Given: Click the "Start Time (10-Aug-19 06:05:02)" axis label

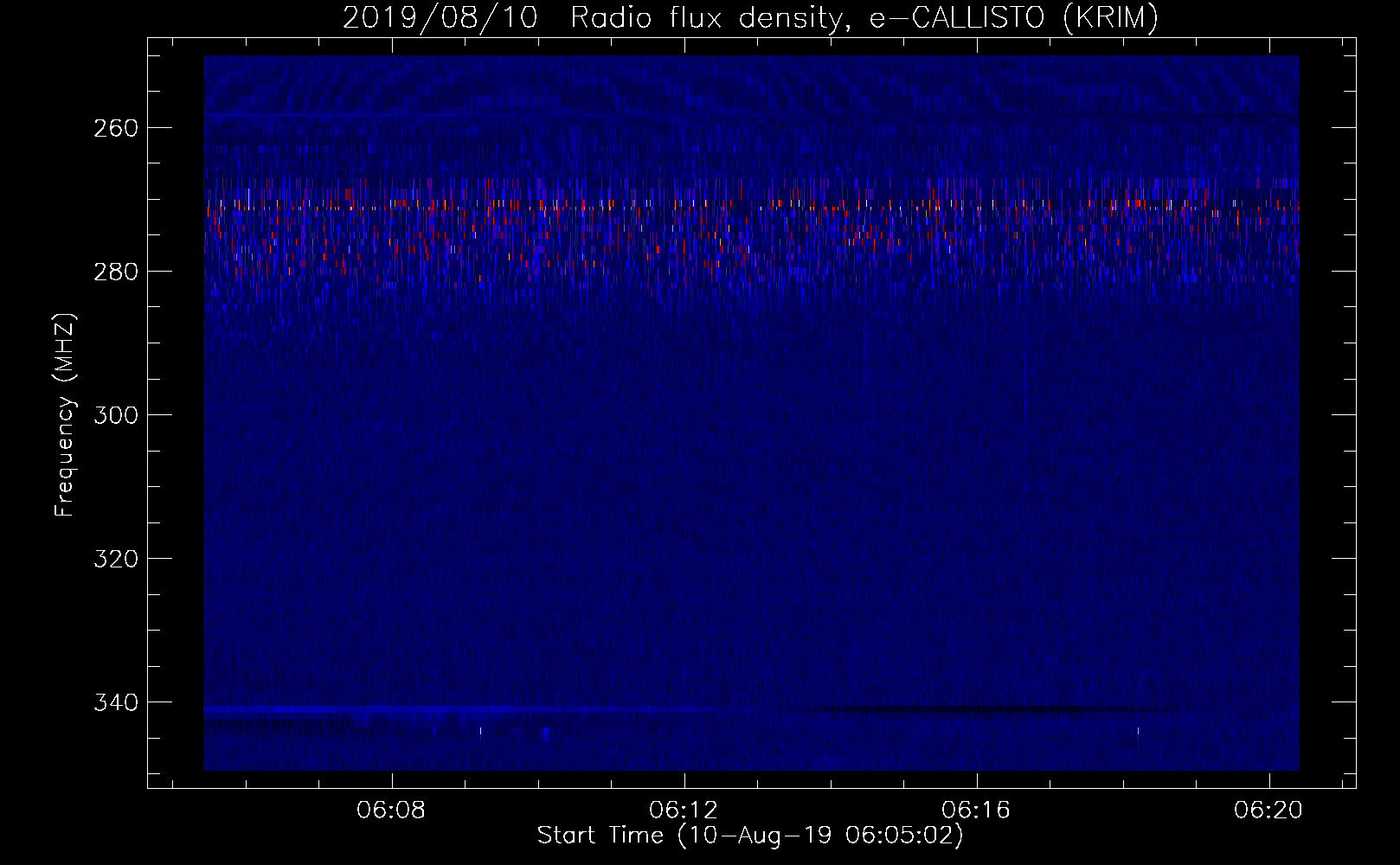Looking at the screenshot, I should [750, 836].
